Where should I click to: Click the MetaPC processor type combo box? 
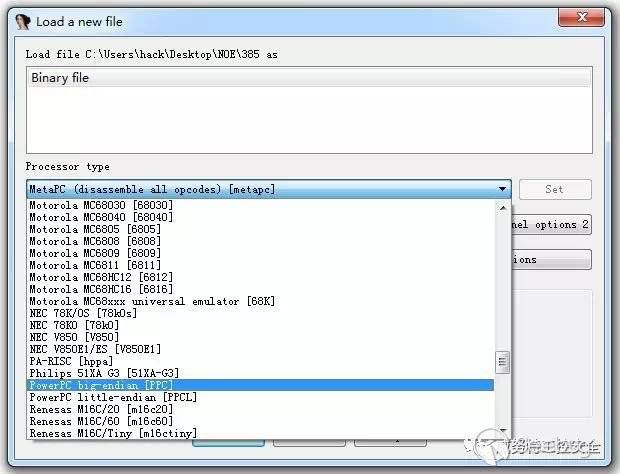(269, 189)
